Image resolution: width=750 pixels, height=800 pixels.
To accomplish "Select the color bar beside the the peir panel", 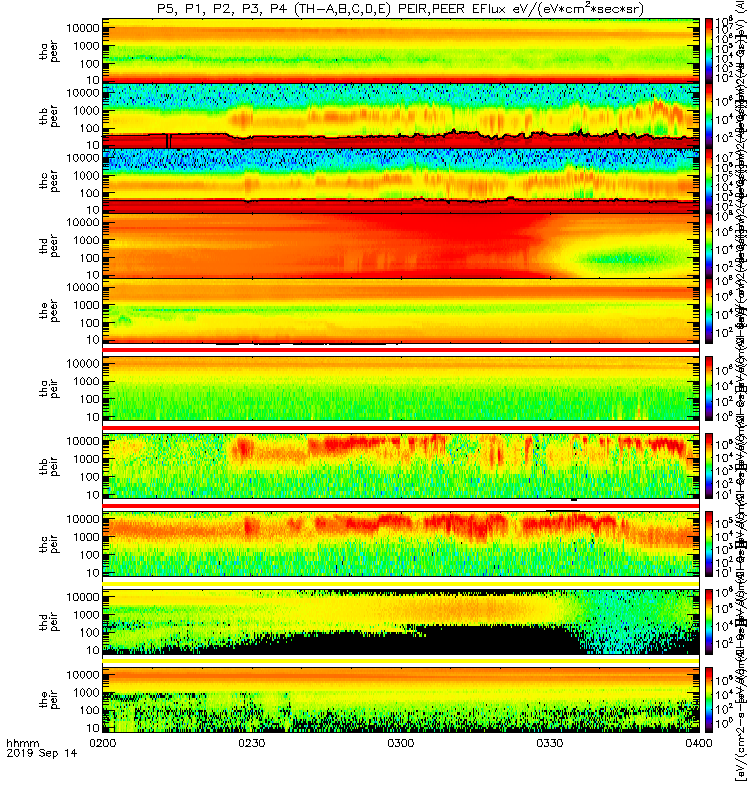I will tap(709, 699).
